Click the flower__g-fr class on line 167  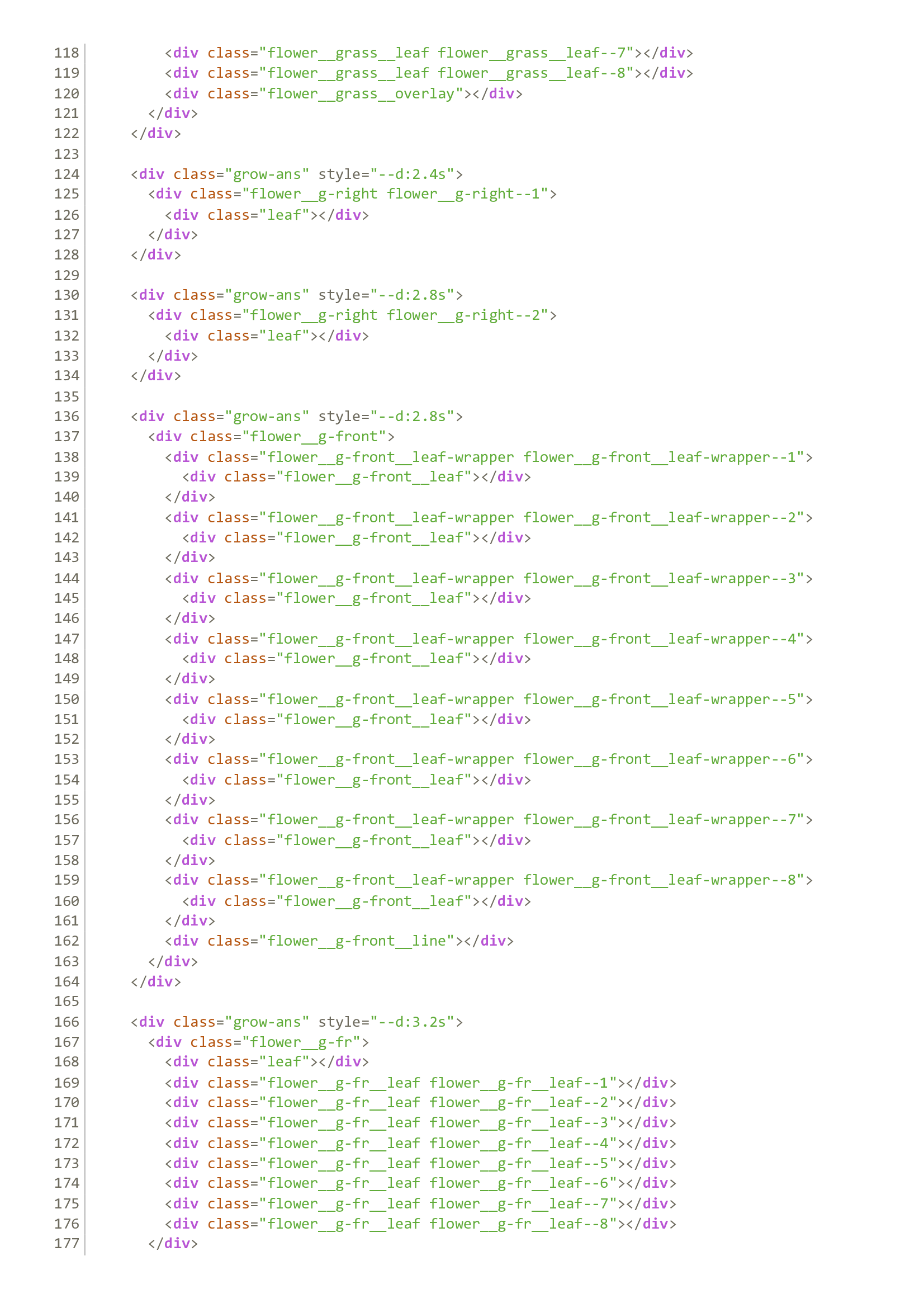(x=302, y=1042)
